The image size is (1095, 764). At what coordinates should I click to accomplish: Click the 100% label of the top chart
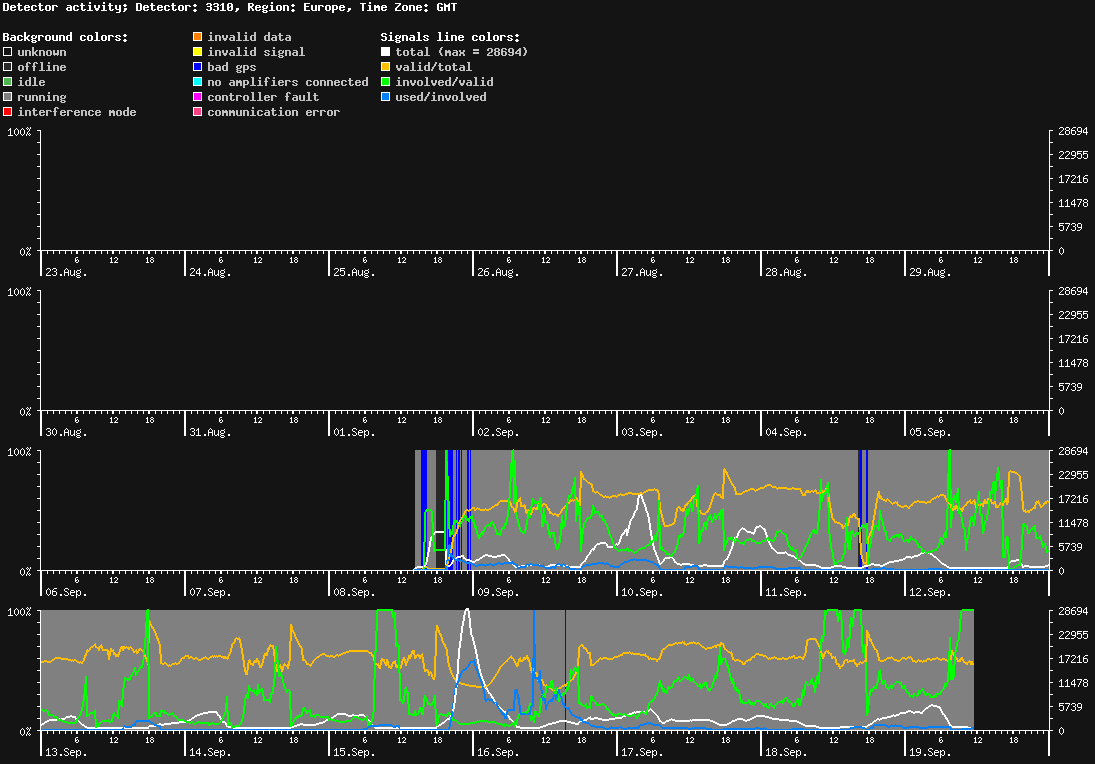point(20,132)
